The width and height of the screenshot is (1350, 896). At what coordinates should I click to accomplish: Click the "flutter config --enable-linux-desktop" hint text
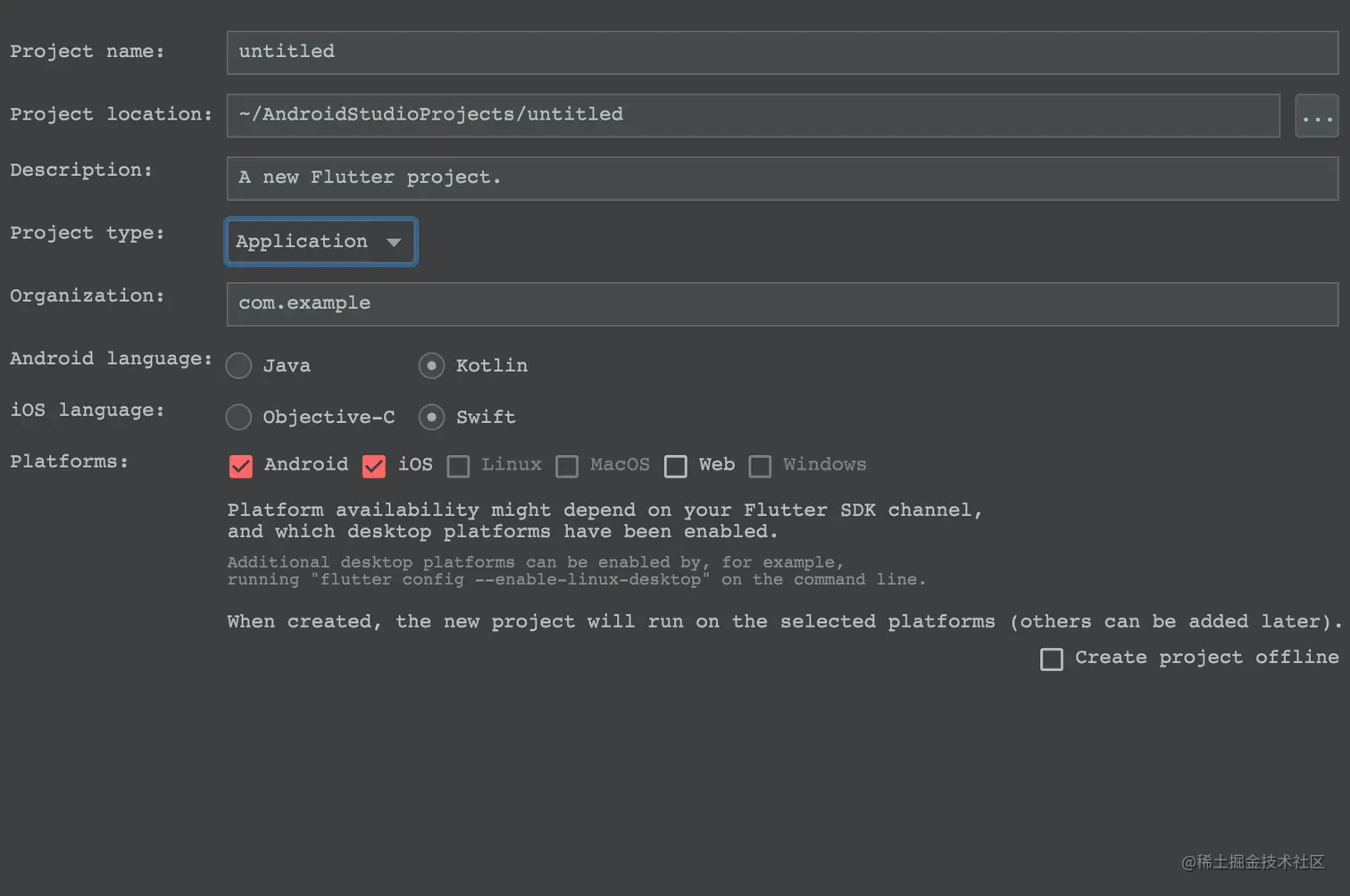click(x=511, y=579)
